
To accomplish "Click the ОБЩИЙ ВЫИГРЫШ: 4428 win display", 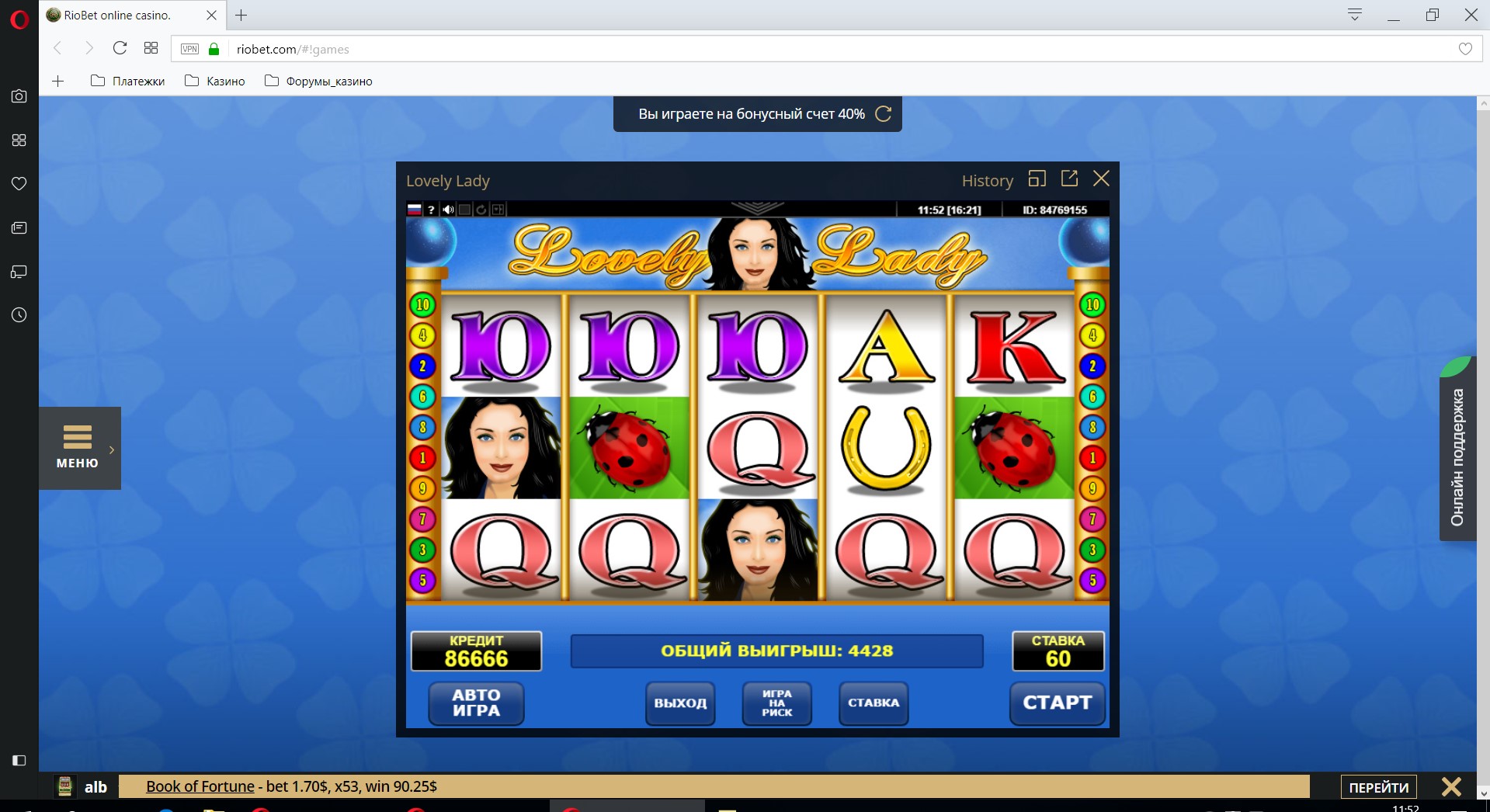I will pos(776,651).
